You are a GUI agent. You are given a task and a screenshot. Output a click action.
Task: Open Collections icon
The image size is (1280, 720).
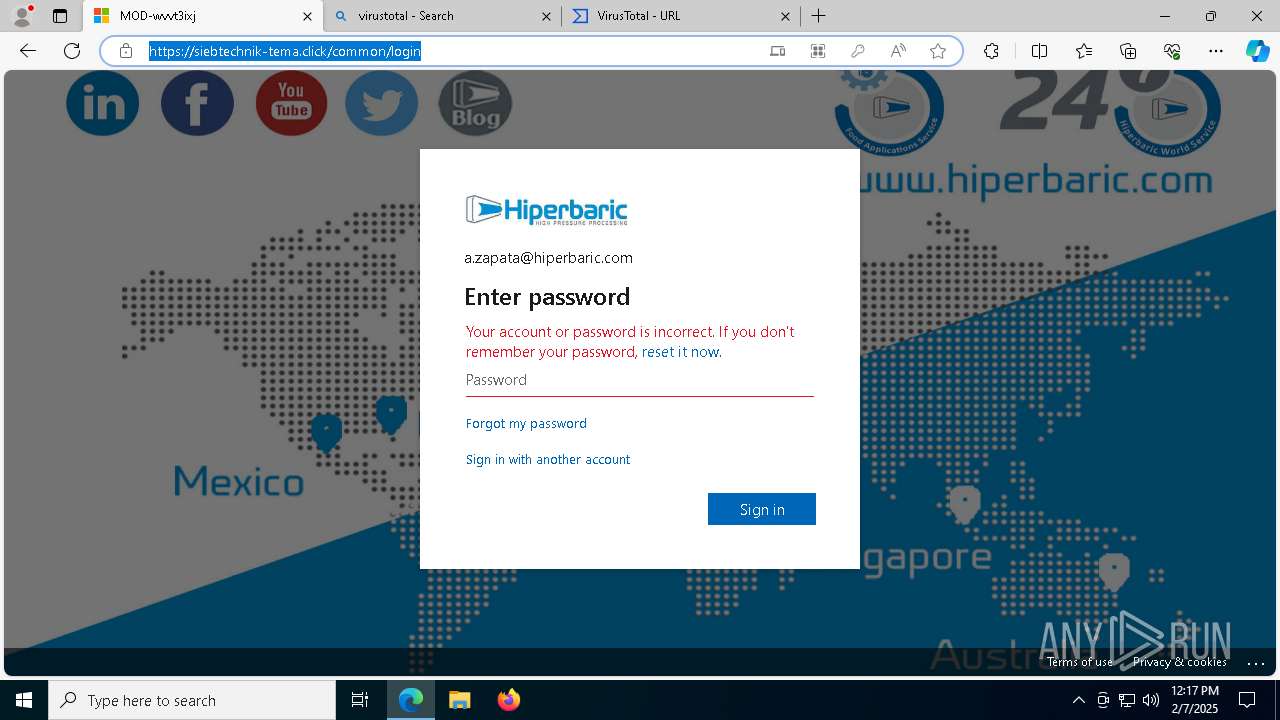(x=1128, y=51)
